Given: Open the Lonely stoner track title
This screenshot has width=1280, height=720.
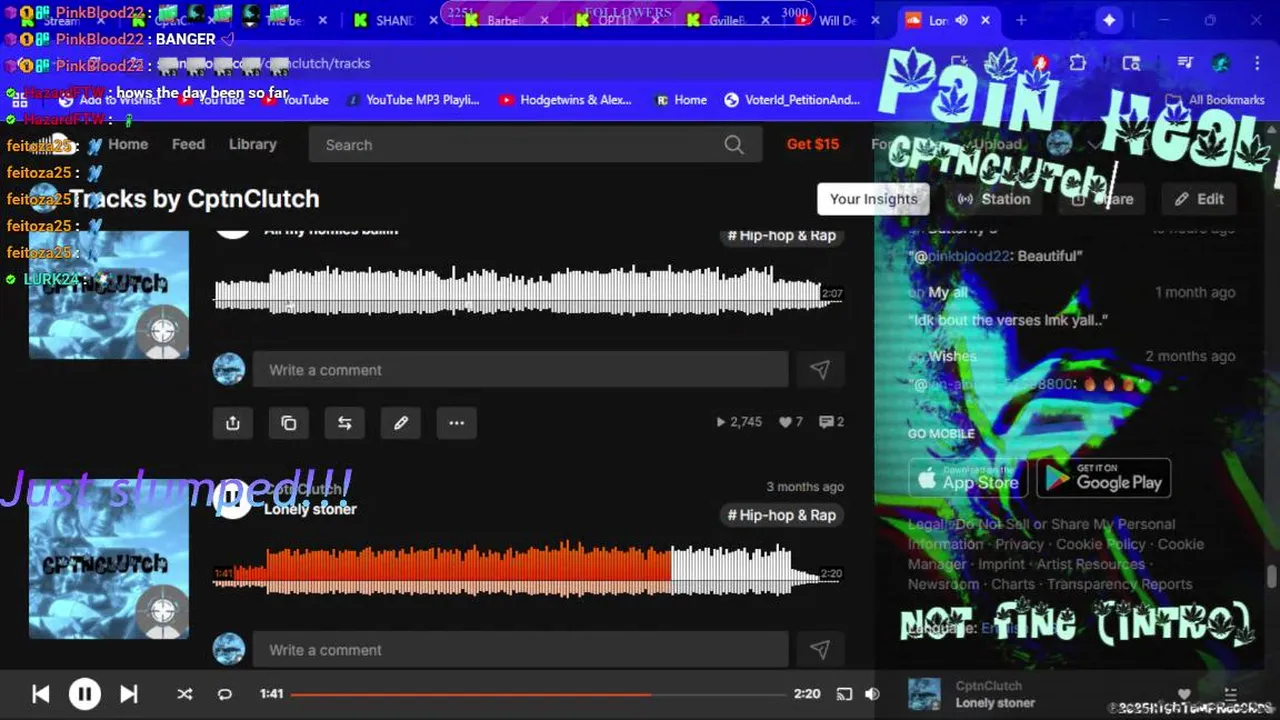Looking at the screenshot, I should coord(310,509).
